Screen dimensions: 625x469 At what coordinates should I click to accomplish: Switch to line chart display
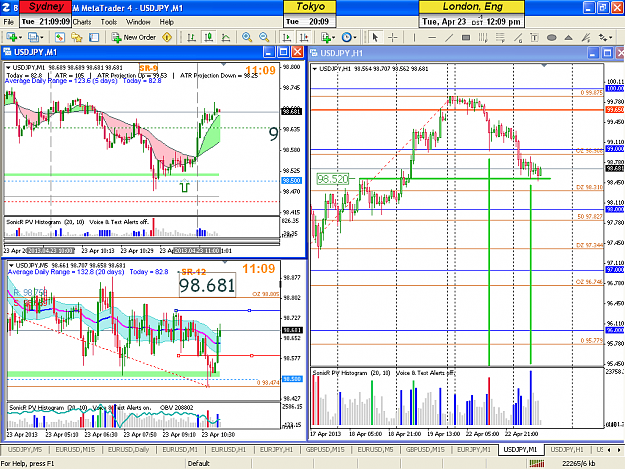[226, 37]
